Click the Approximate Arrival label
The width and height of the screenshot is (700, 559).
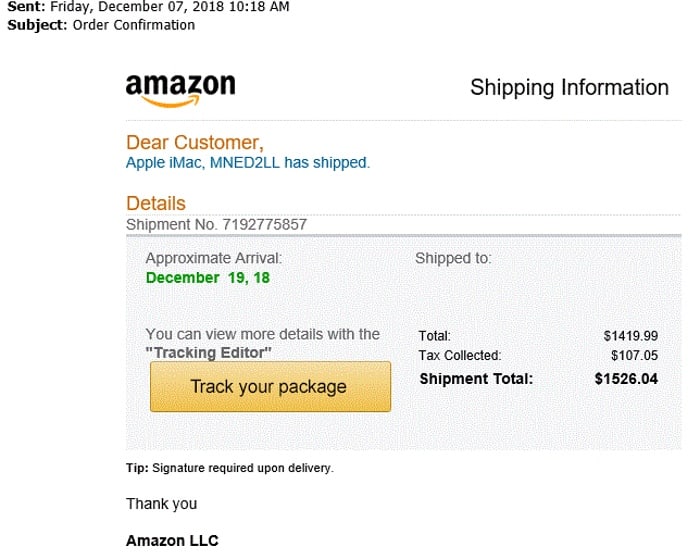213,258
